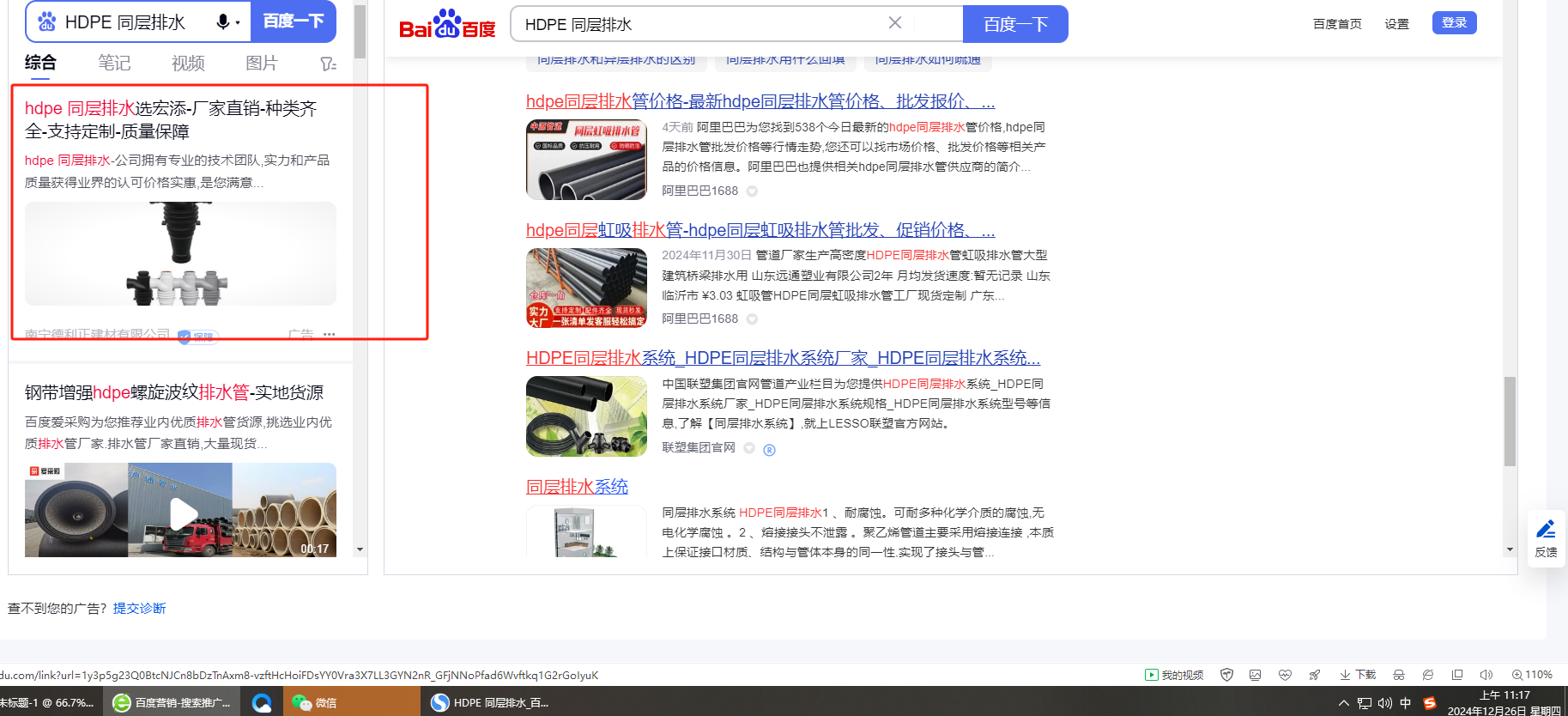Open 设置 in the Baidu header
Screen dimensions: 1568x716
[x=1396, y=24]
